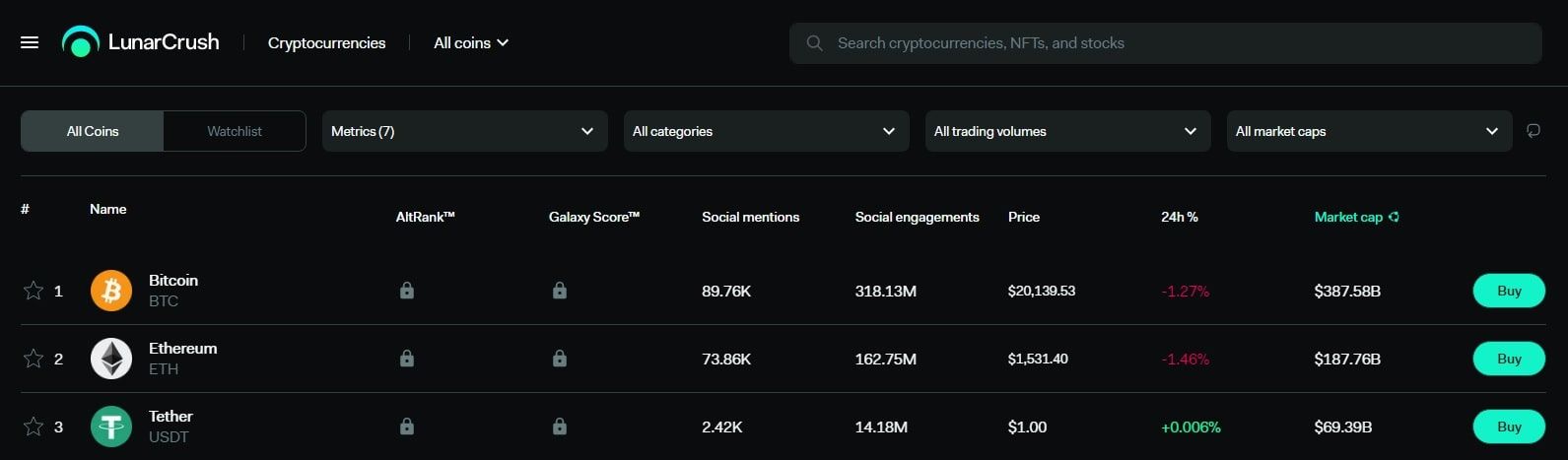Favorite Tether with the star
Screen dimensions: 1568x460
coord(34,427)
